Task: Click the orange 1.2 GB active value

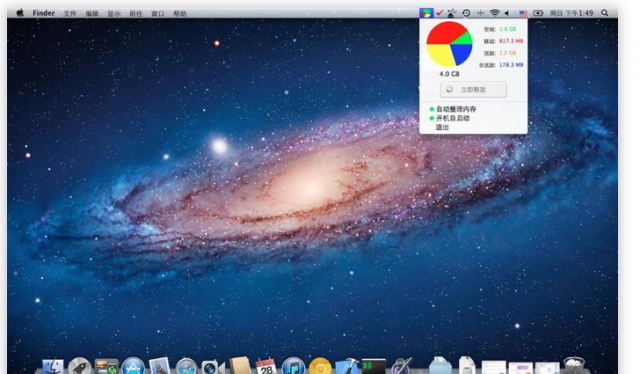Action: tap(507, 53)
